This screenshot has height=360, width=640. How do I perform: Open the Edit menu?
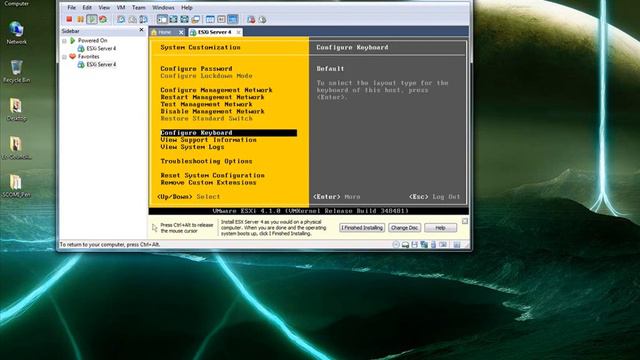(x=87, y=7)
